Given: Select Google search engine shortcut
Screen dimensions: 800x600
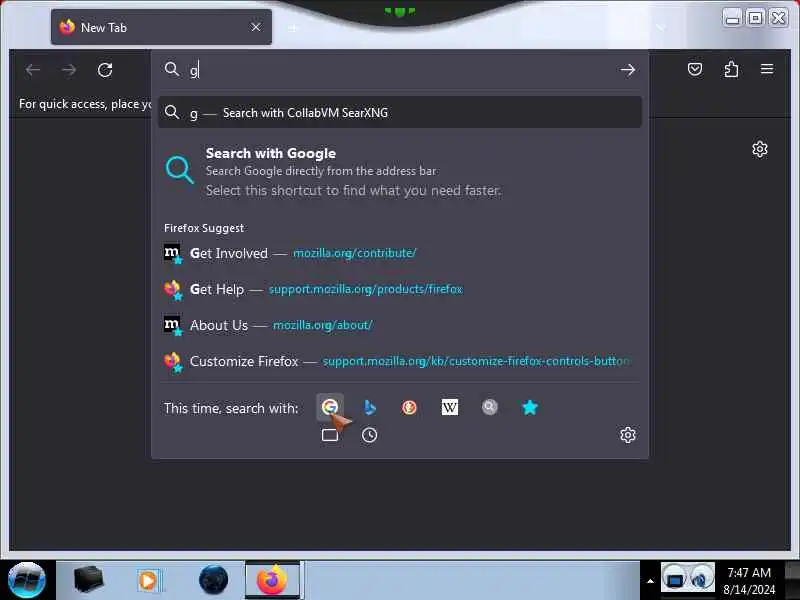Looking at the screenshot, I should click(330, 407).
